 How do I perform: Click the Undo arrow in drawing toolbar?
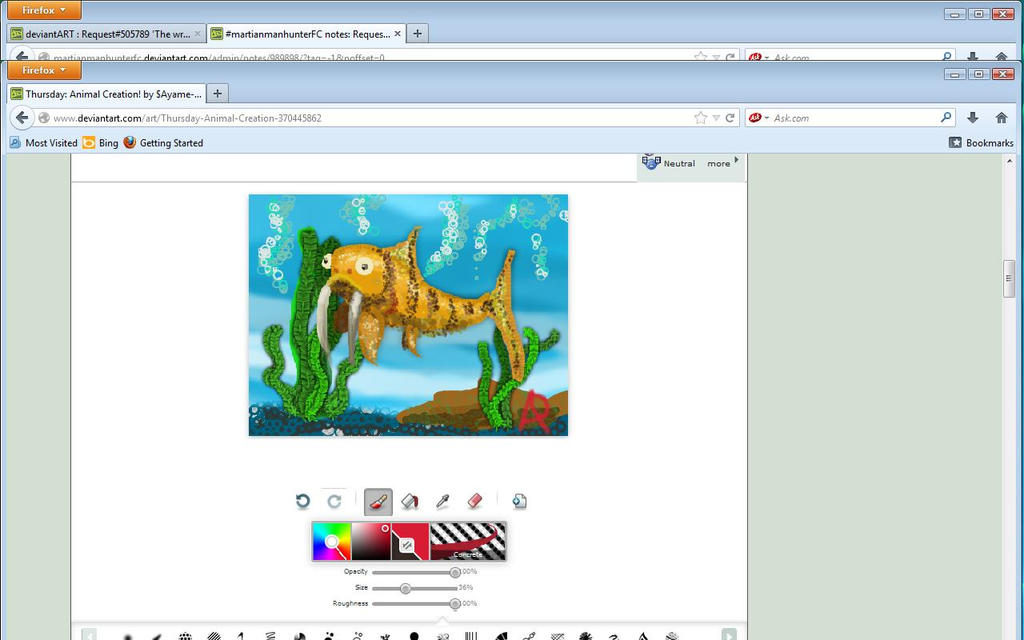(302, 501)
